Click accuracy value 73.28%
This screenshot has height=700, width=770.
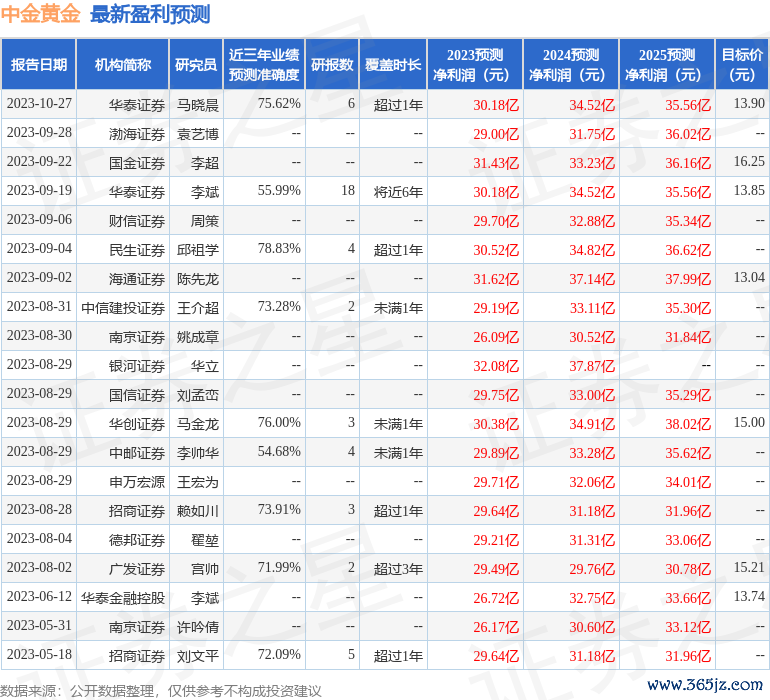[x=279, y=307]
